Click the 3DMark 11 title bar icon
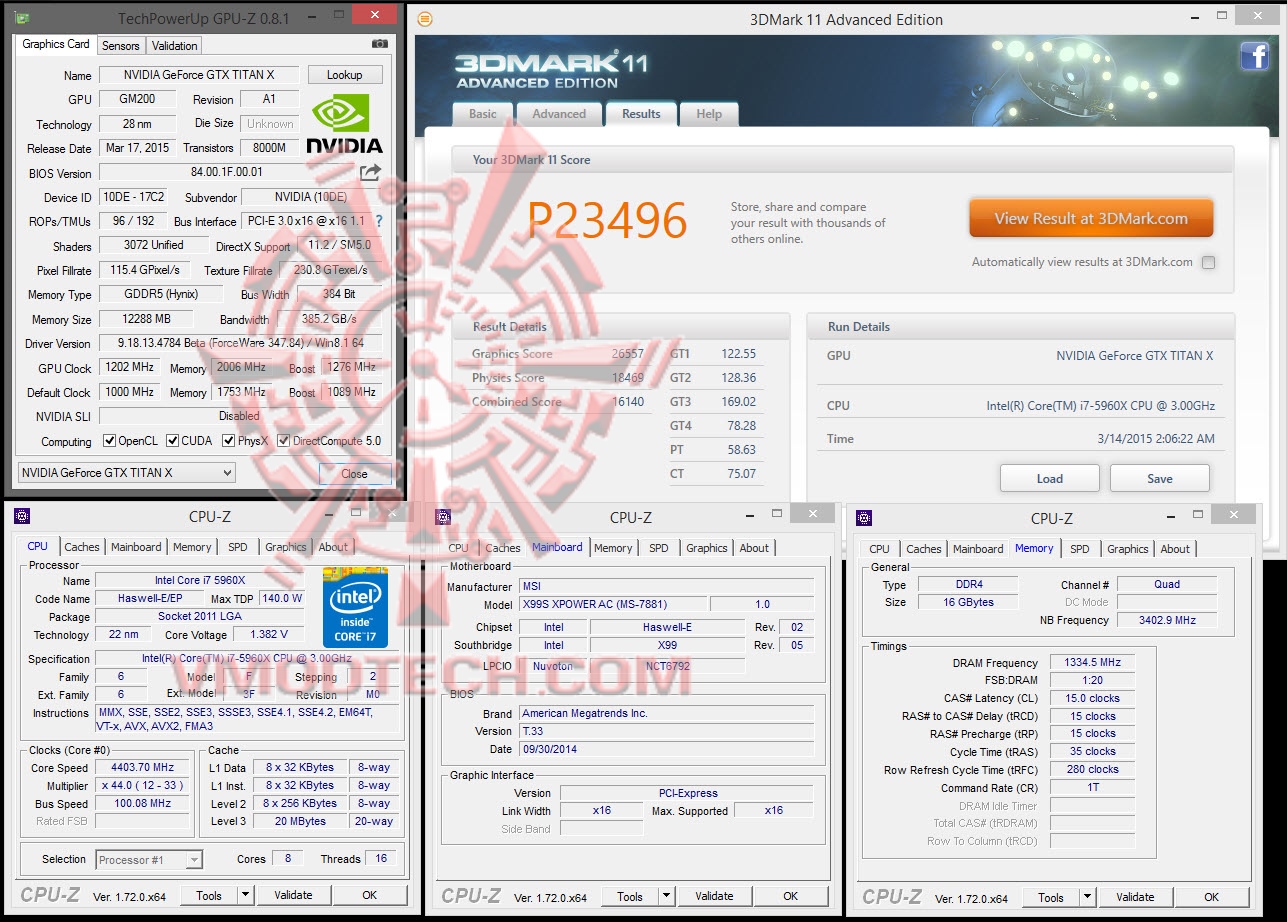 [x=425, y=19]
